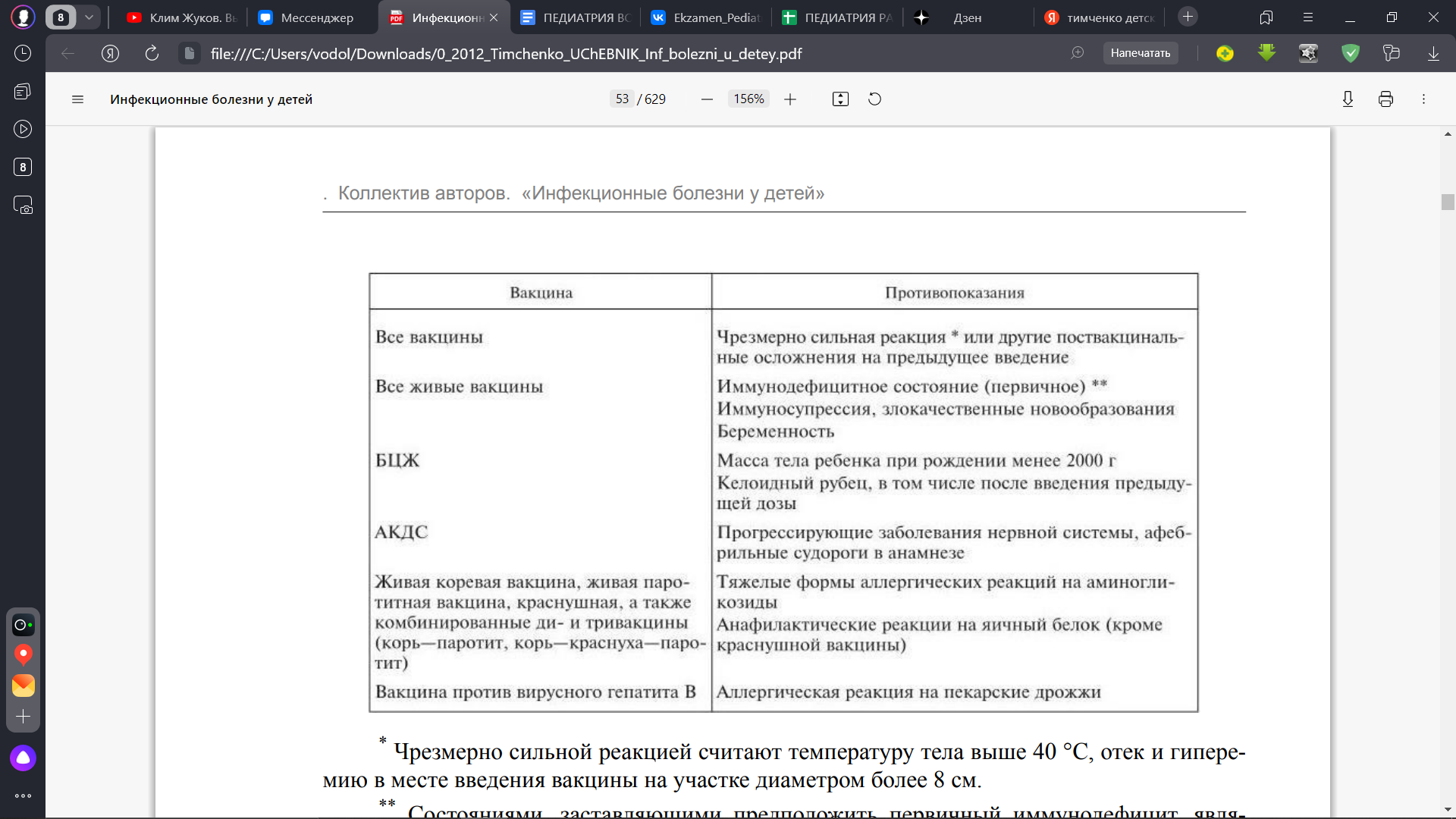Reload the current PDF page
The width and height of the screenshot is (1456, 819).
click(x=152, y=53)
